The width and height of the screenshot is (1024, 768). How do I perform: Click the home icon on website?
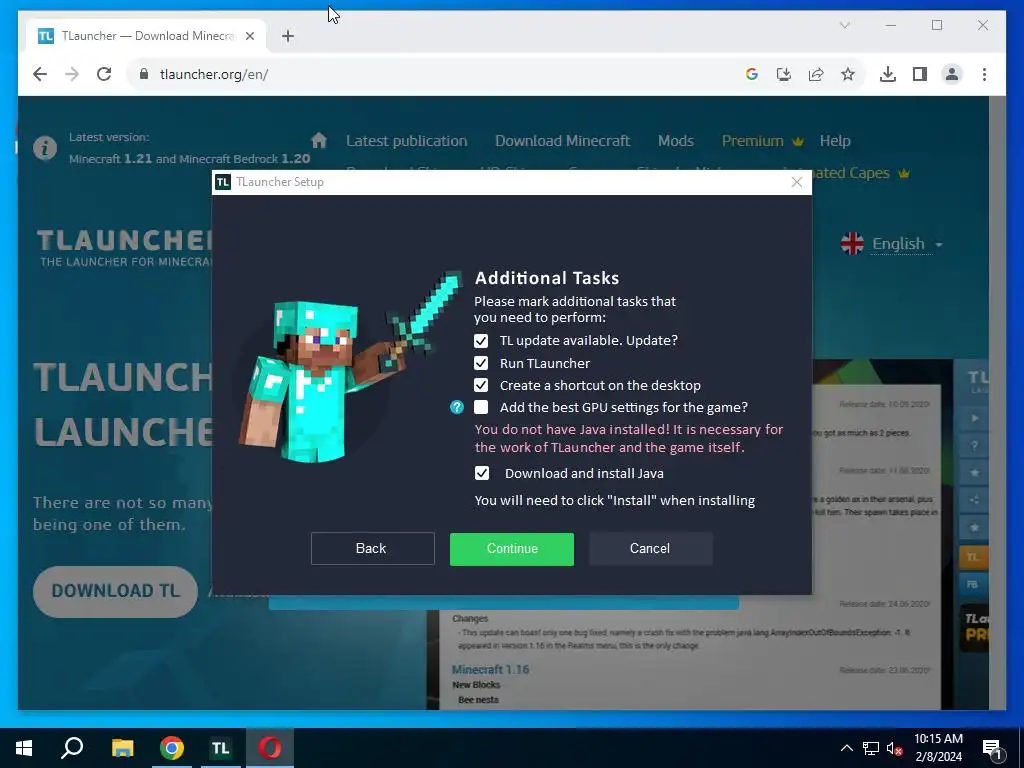pos(319,140)
